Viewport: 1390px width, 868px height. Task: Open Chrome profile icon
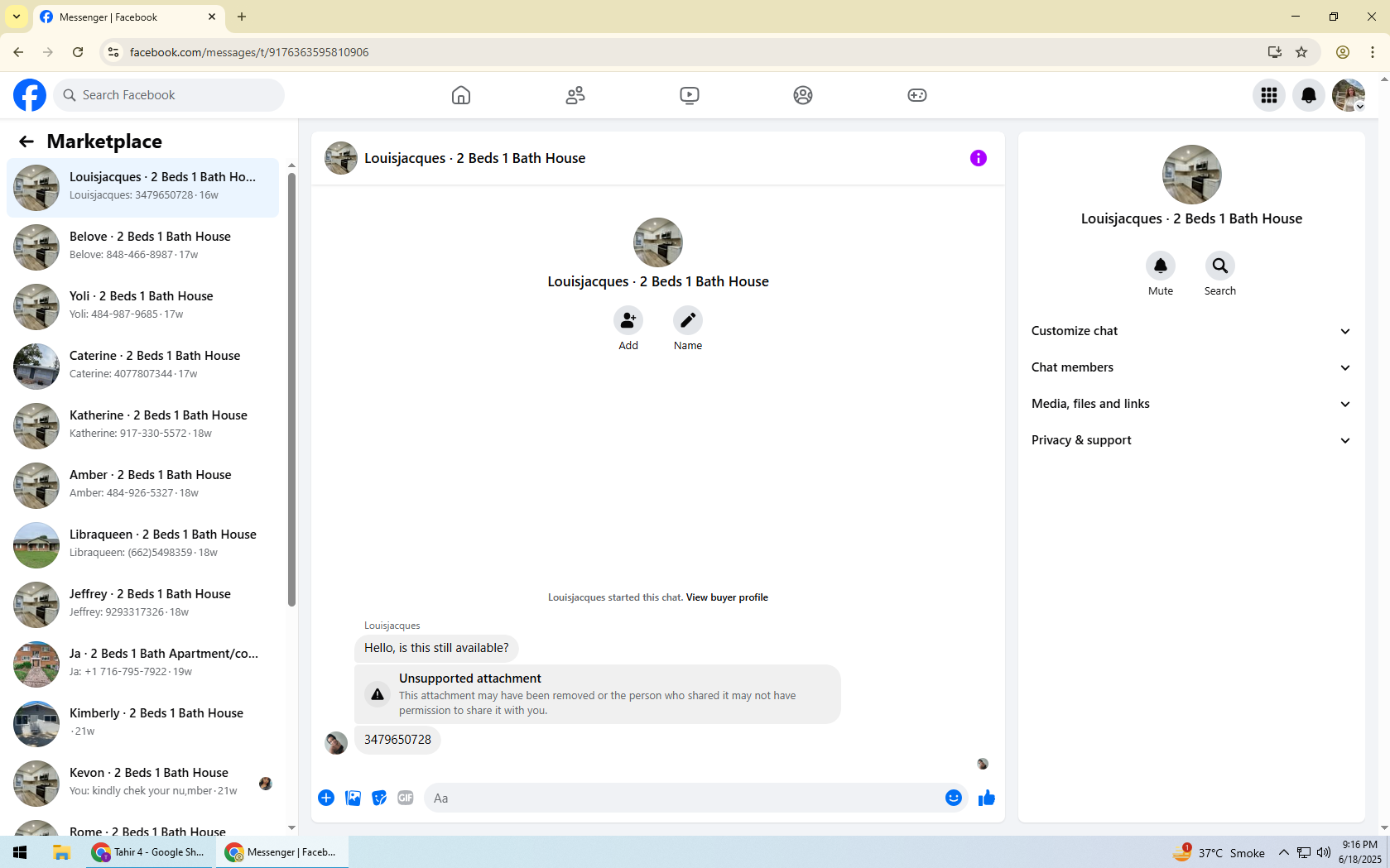1343,52
